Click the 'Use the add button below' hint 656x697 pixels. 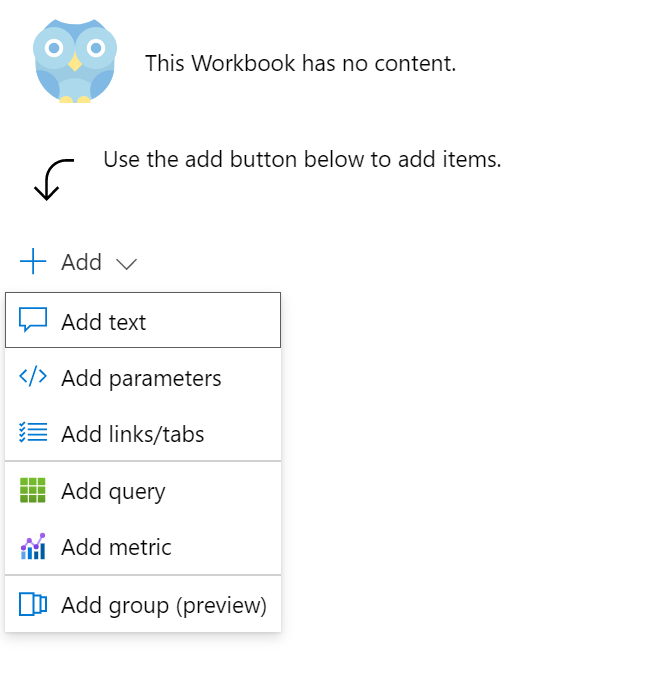coord(302,159)
